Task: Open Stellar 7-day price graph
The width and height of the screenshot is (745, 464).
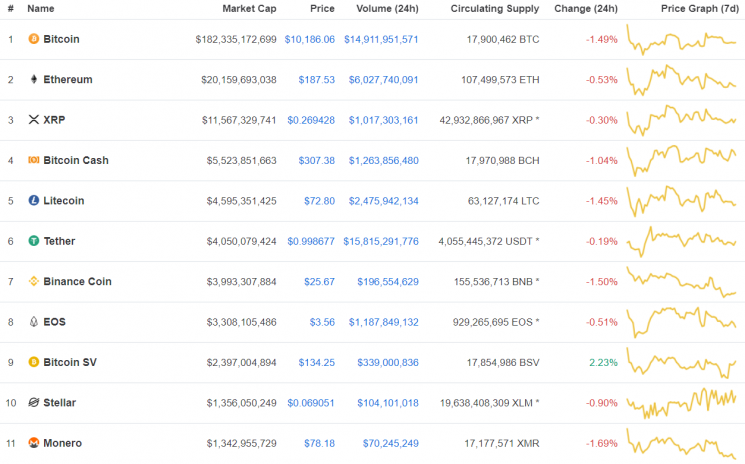Action: [681, 403]
